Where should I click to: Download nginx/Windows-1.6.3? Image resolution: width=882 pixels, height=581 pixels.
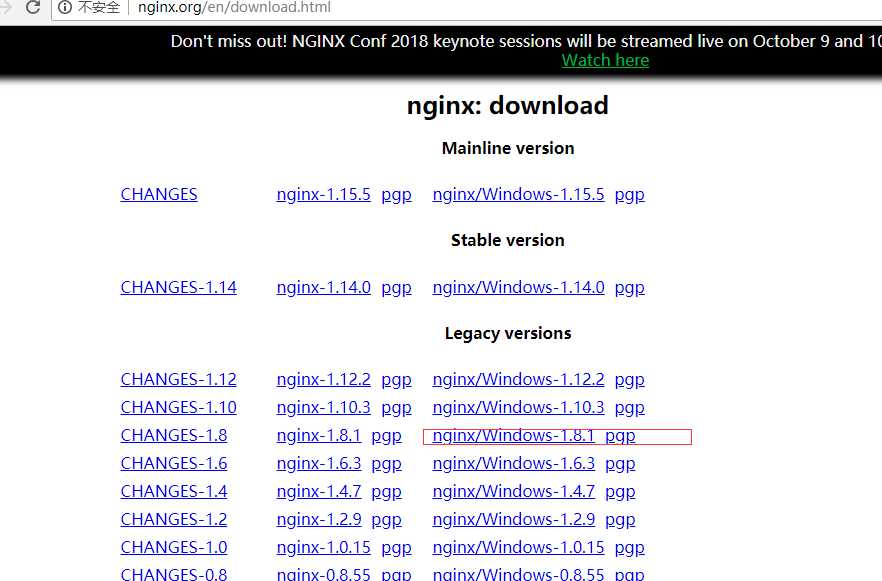pos(514,463)
